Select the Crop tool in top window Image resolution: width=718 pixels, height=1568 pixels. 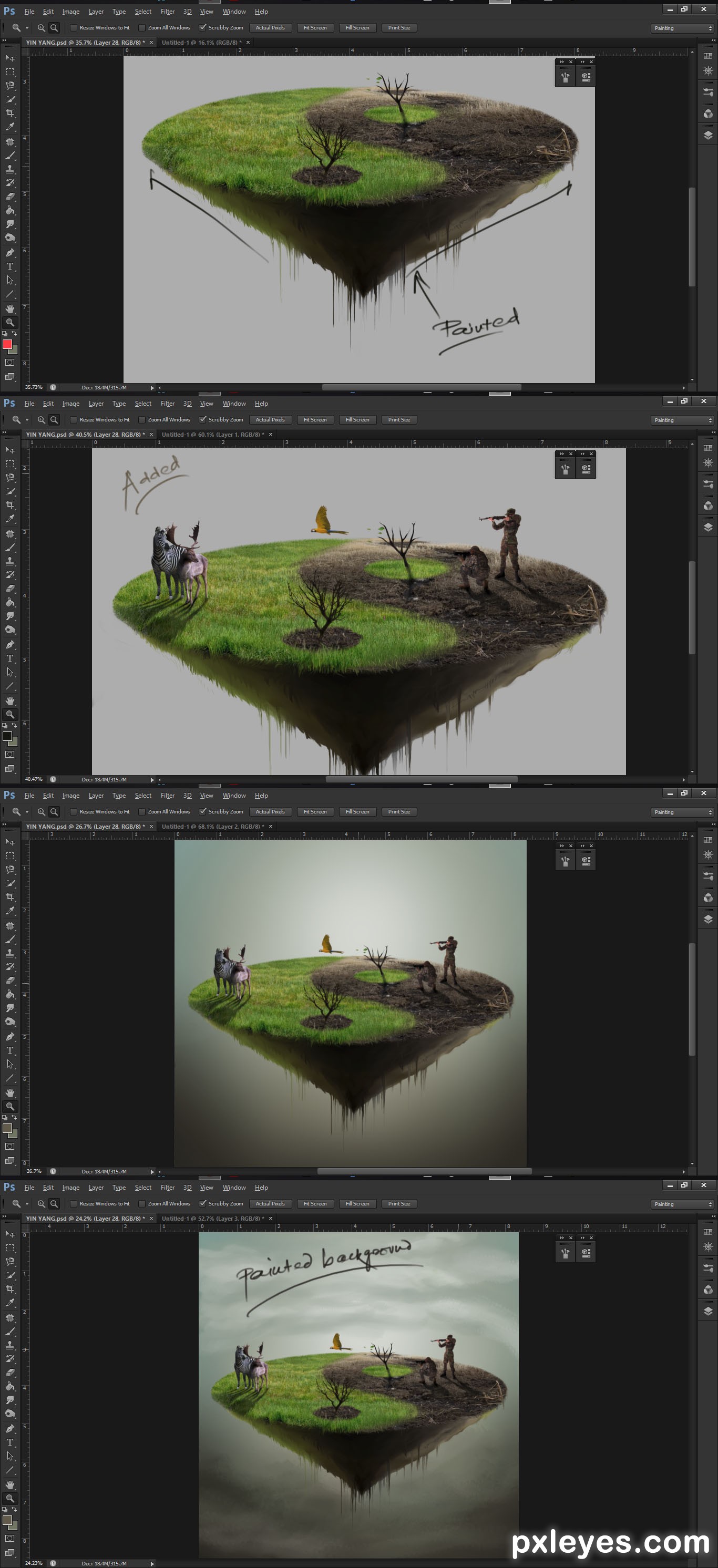(x=10, y=112)
